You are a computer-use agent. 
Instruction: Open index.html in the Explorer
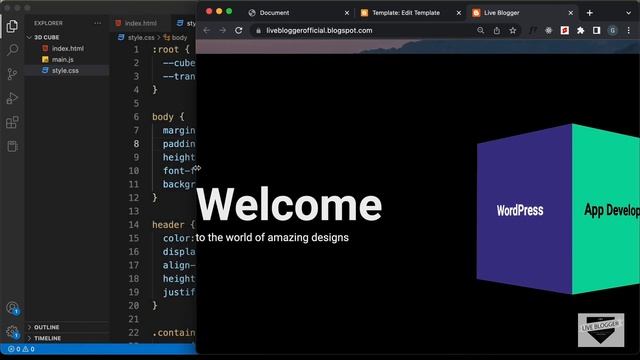[68, 49]
